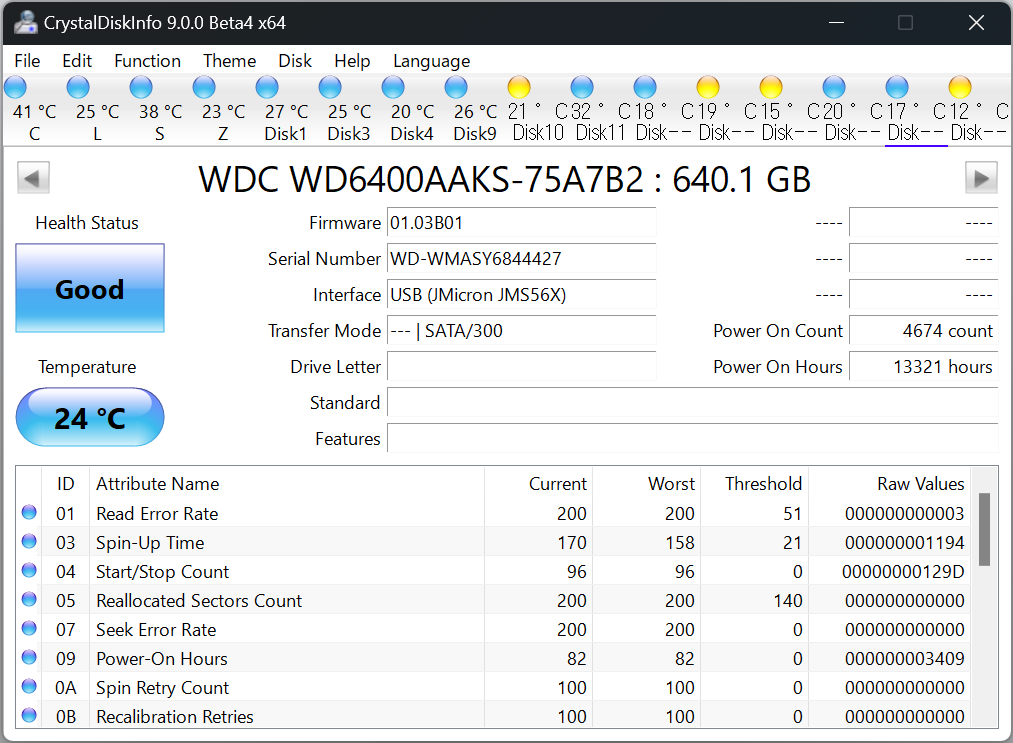Click the Health Status label
Viewport: 1013px width, 743px height.
coord(87,223)
